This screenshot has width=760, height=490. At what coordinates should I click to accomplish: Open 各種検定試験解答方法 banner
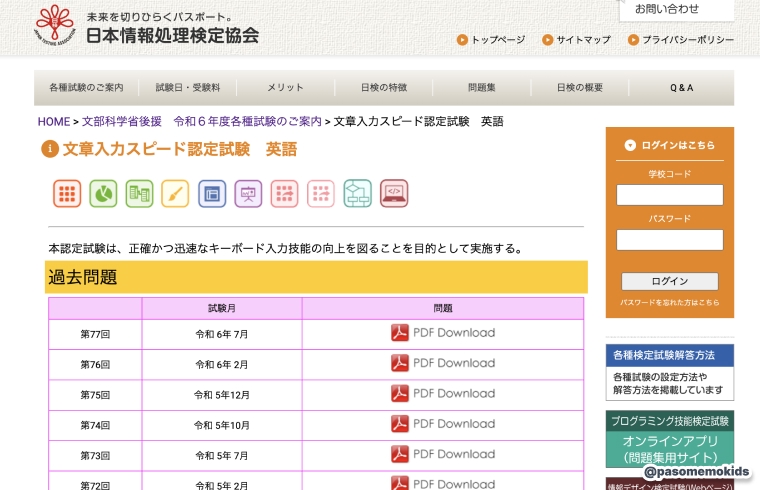click(x=670, y=372)
